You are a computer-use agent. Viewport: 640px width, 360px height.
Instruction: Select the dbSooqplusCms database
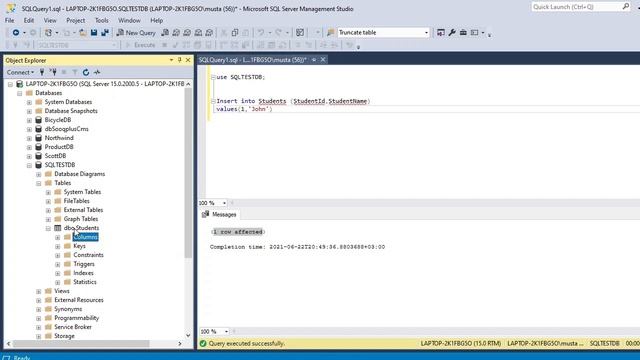coord(67,129)
